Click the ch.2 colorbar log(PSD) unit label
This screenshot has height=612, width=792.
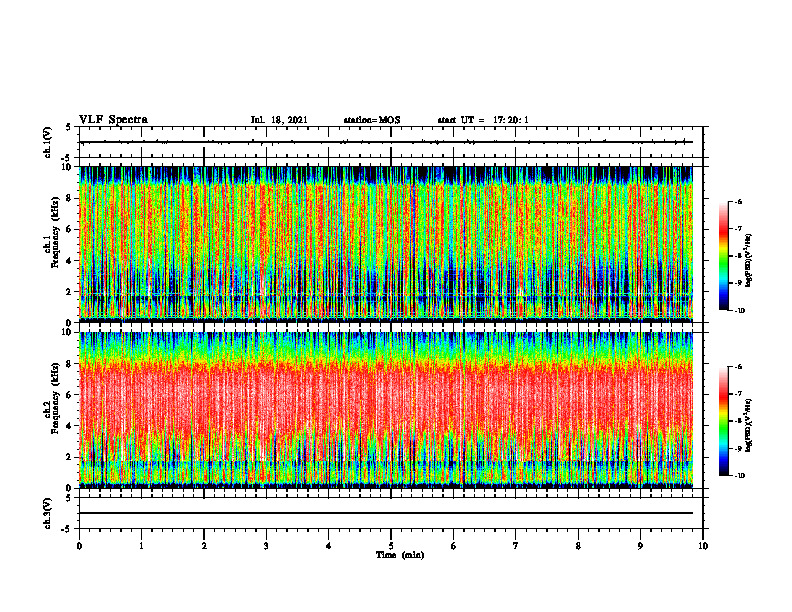(749, 425)
